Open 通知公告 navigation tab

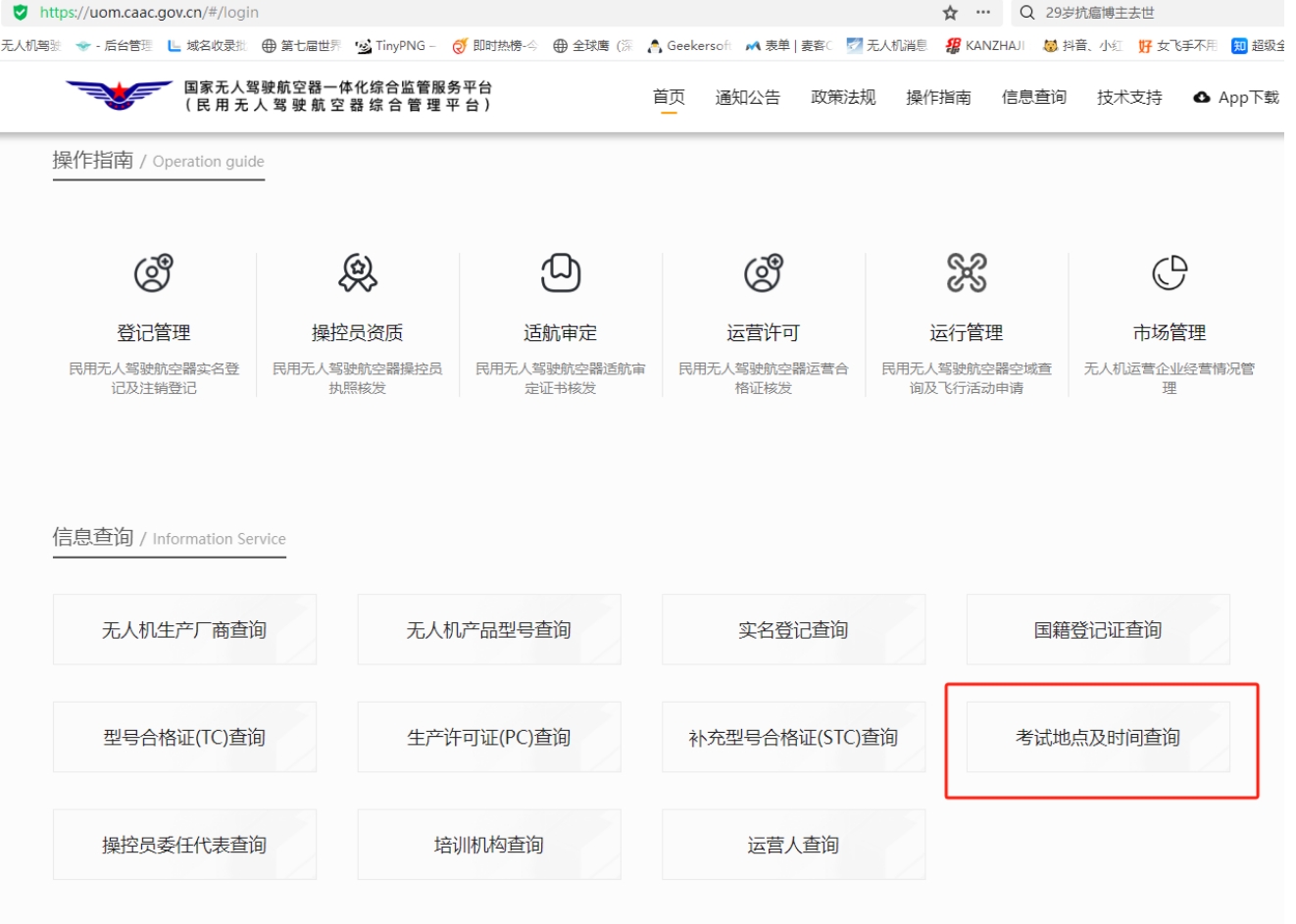click(x=748, y=97)
